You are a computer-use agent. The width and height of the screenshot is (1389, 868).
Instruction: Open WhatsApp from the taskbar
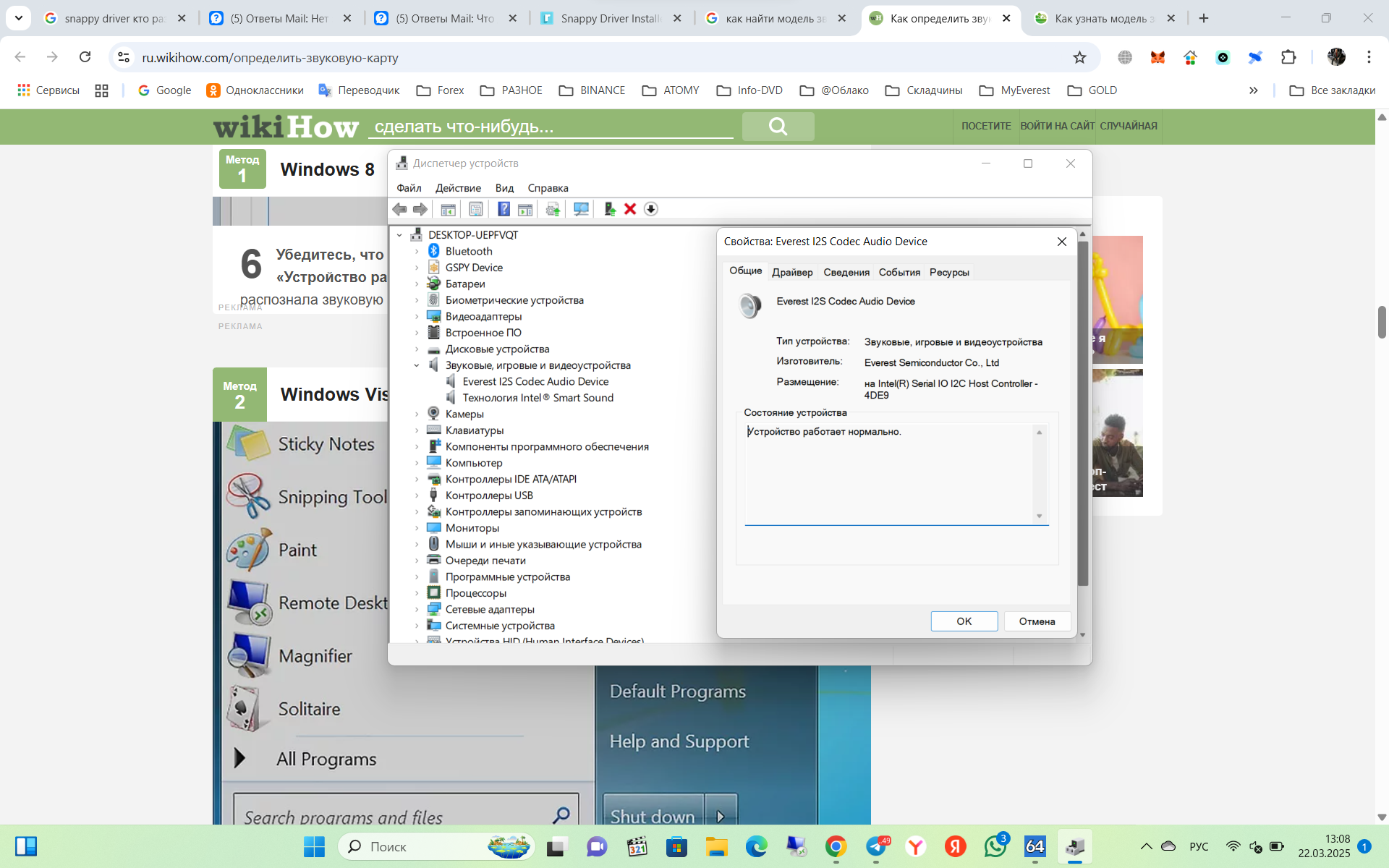click(x=995, y=846)
